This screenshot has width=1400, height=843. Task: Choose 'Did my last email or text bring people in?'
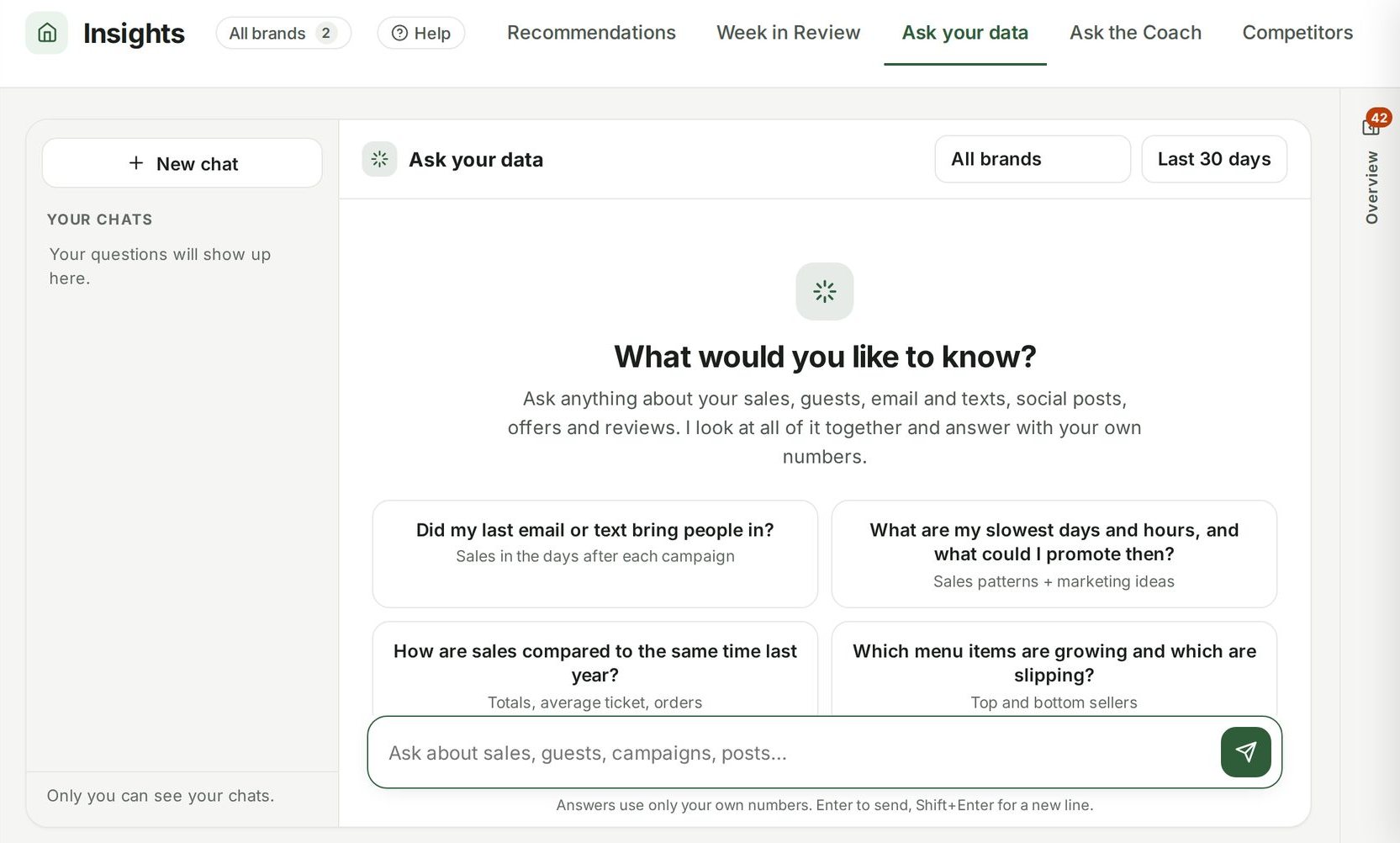595,554
